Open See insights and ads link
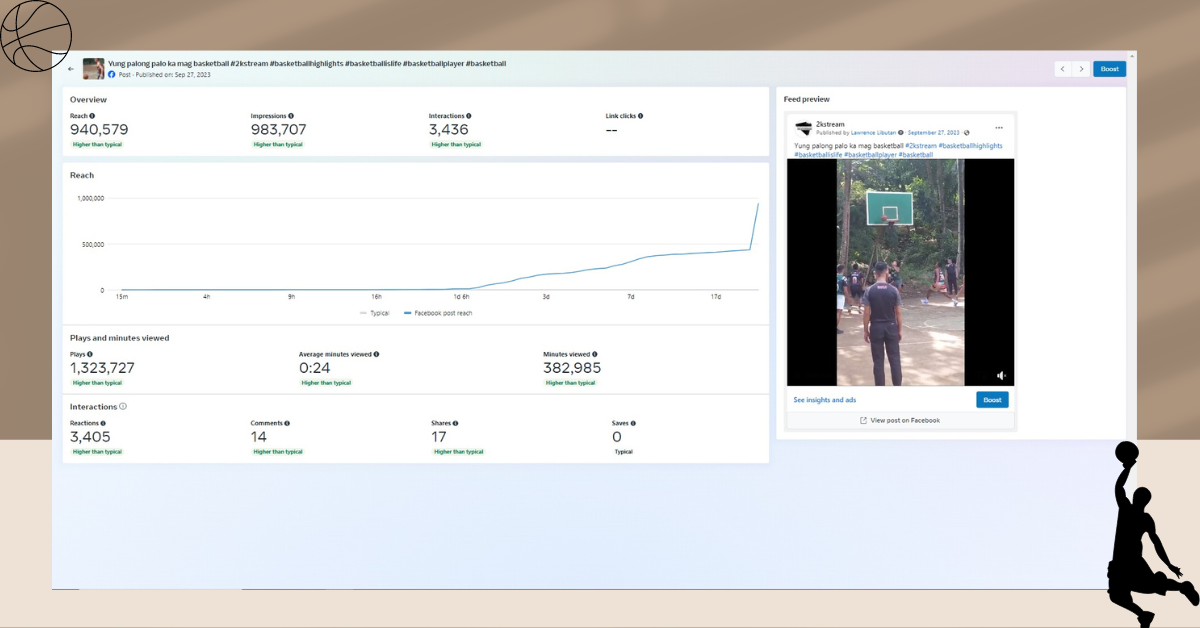 pos(825,400)
